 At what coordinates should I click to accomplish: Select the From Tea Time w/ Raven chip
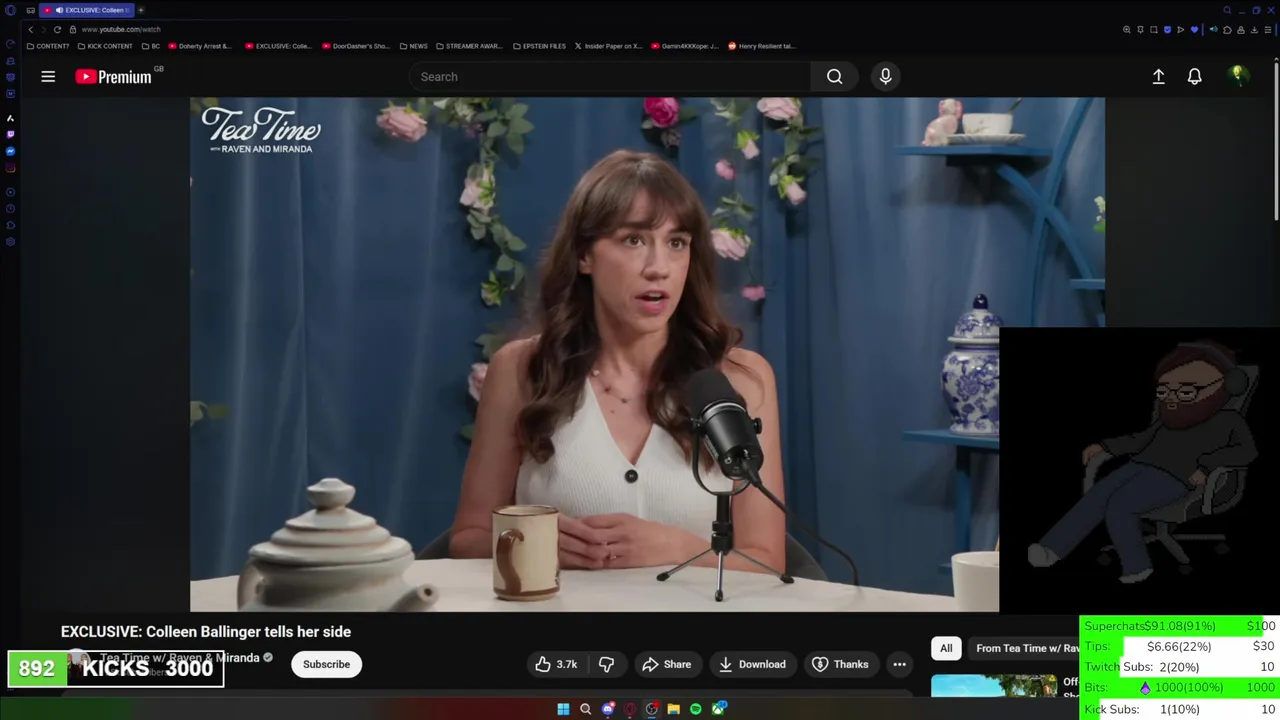[x=1026, y=648]
